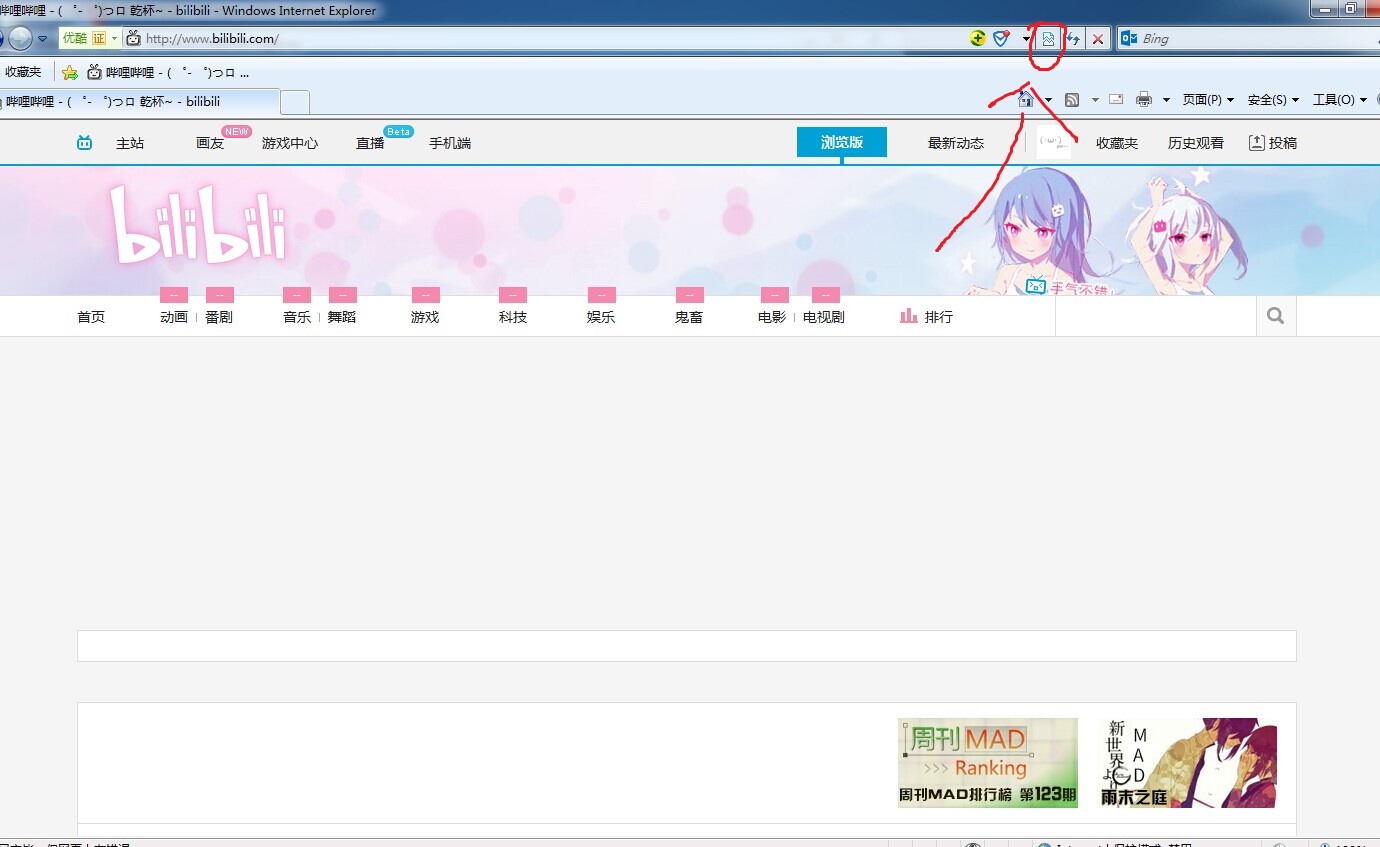
Task: Open the recent pages dropdown arrow
Action: (43, 39)
